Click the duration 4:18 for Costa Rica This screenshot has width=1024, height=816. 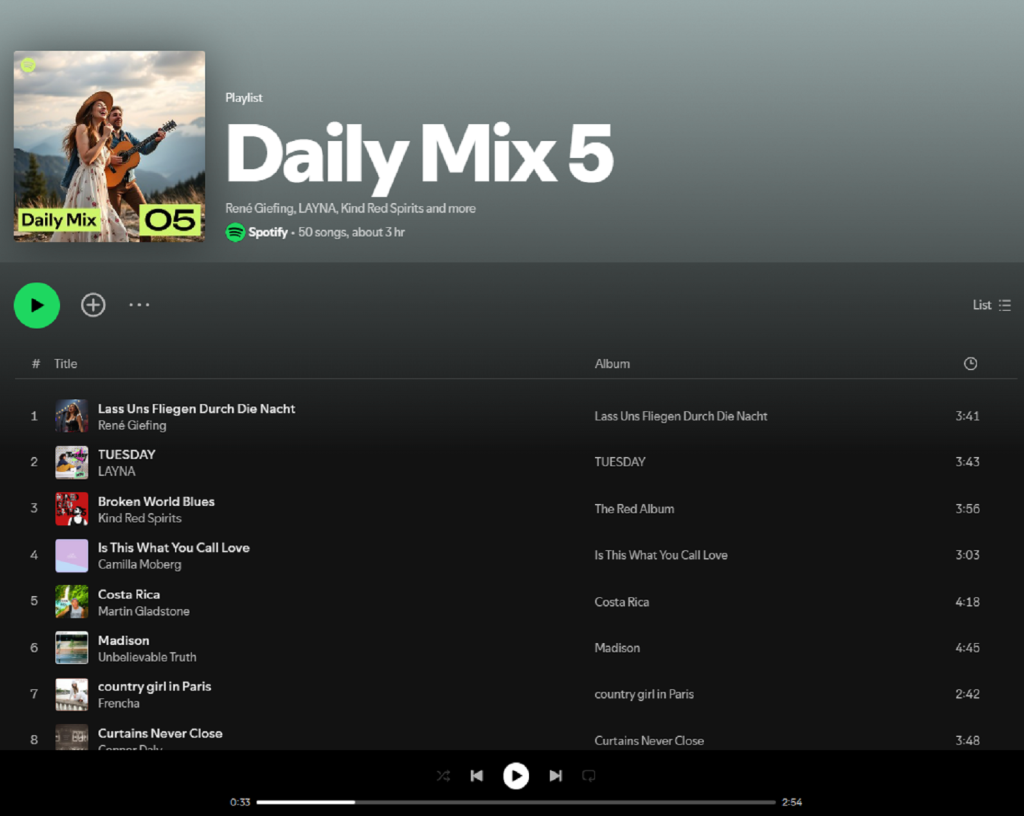click(967, 602)
